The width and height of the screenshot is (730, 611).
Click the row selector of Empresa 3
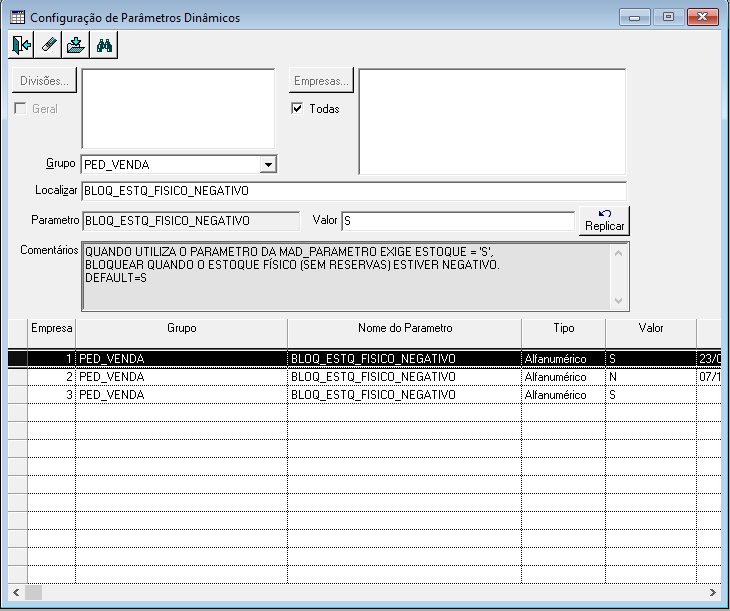18,395
